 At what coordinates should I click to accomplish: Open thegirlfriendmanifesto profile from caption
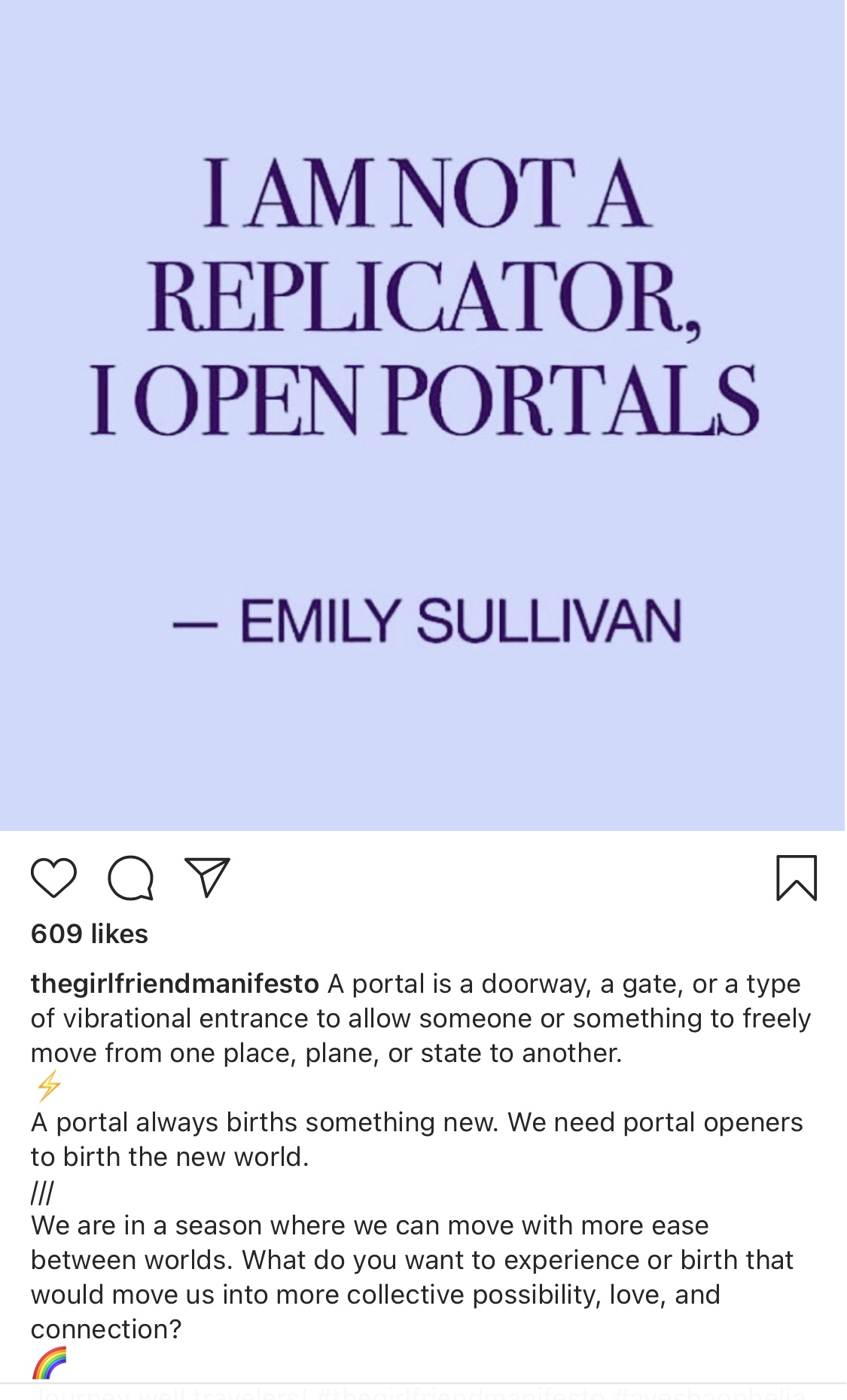click(175, 984)
